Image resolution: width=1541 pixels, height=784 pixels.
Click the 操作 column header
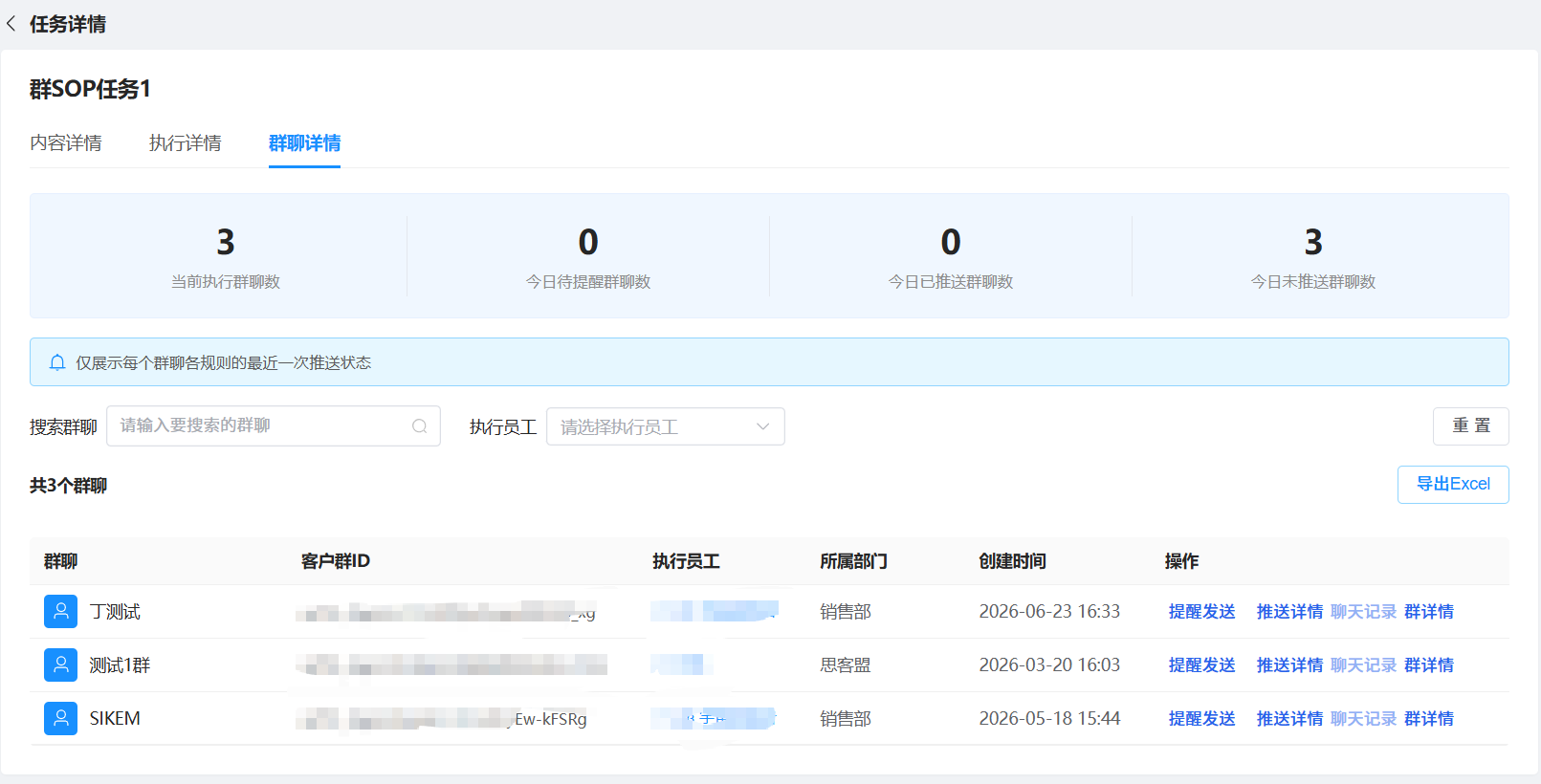pyautogui.click(x=1181, y=561)
